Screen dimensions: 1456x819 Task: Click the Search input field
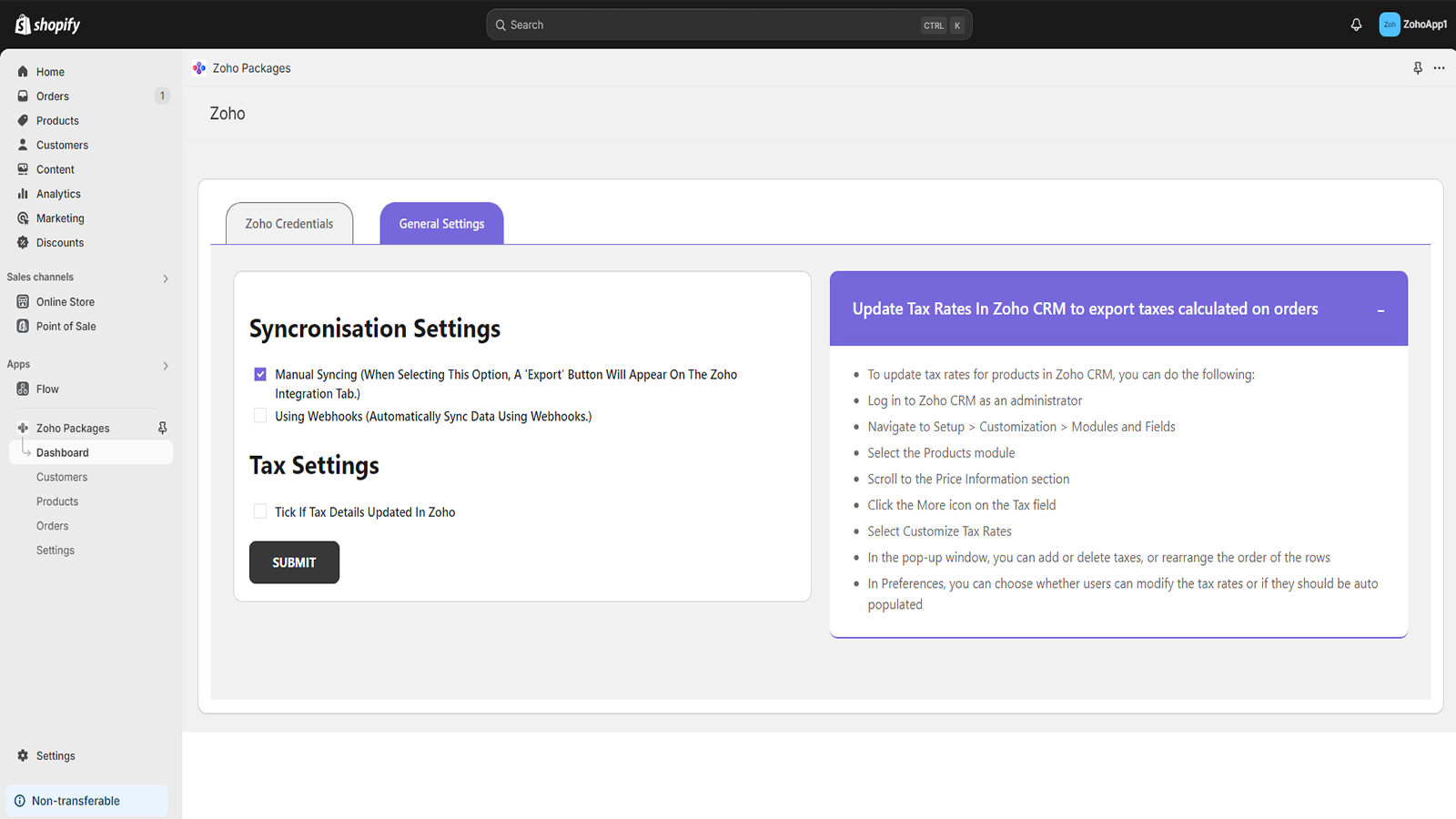click(x=710, y=25)
